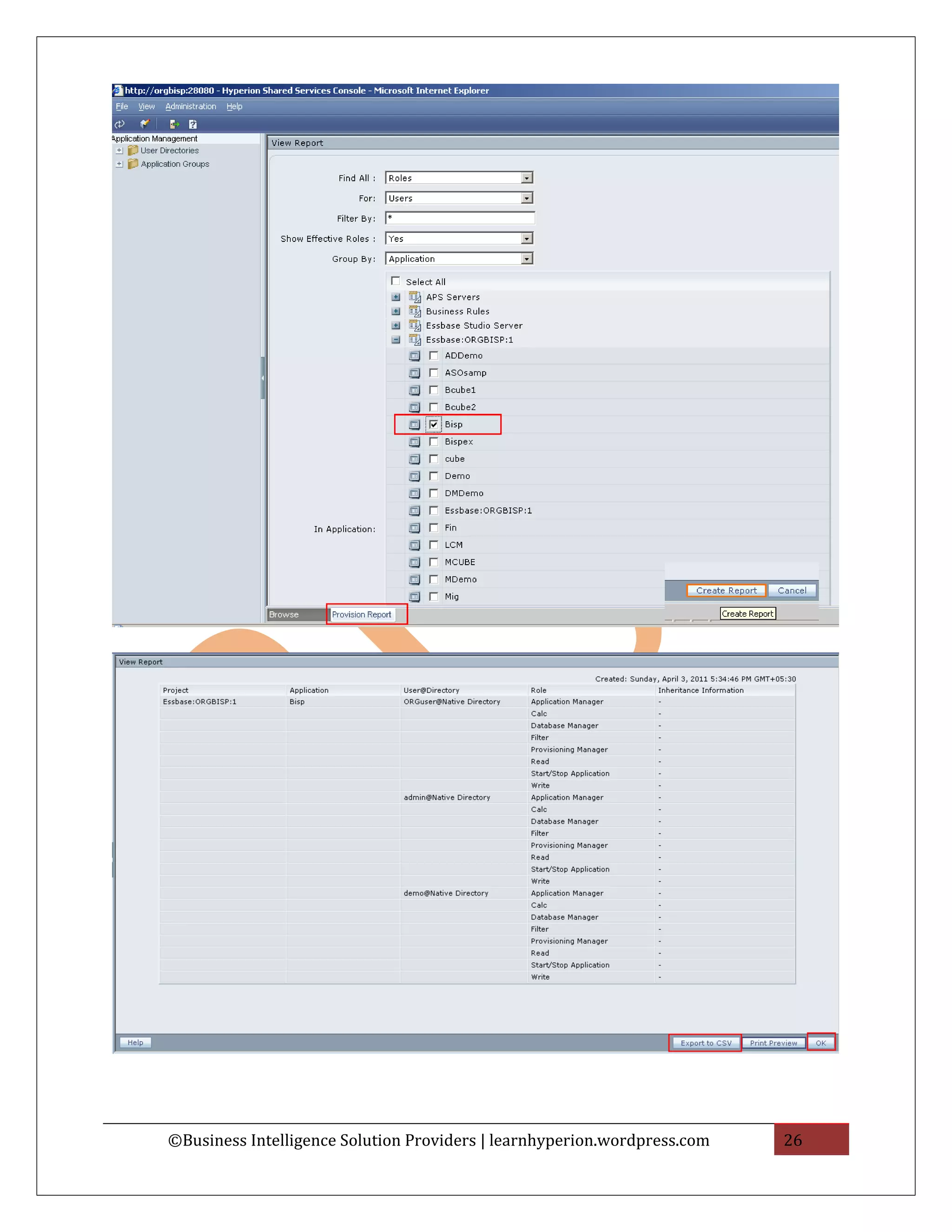Click OK in the report view
952x1232 pixels.
(x=820, y=1043)
